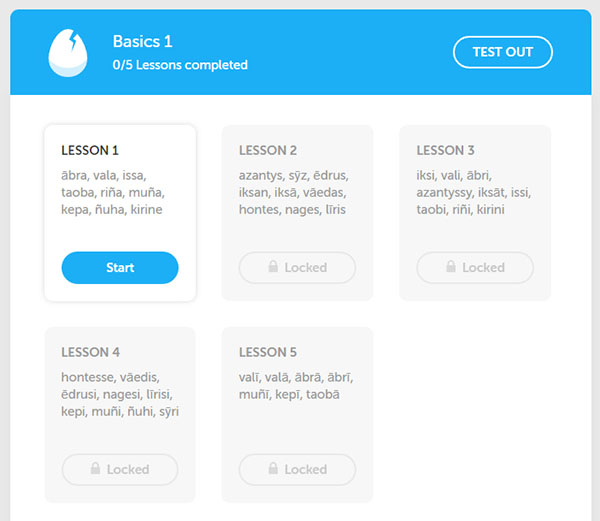Click the Lesson 5 word list text
This screenshot has height=521, width=600.
(x=296, y=386)
